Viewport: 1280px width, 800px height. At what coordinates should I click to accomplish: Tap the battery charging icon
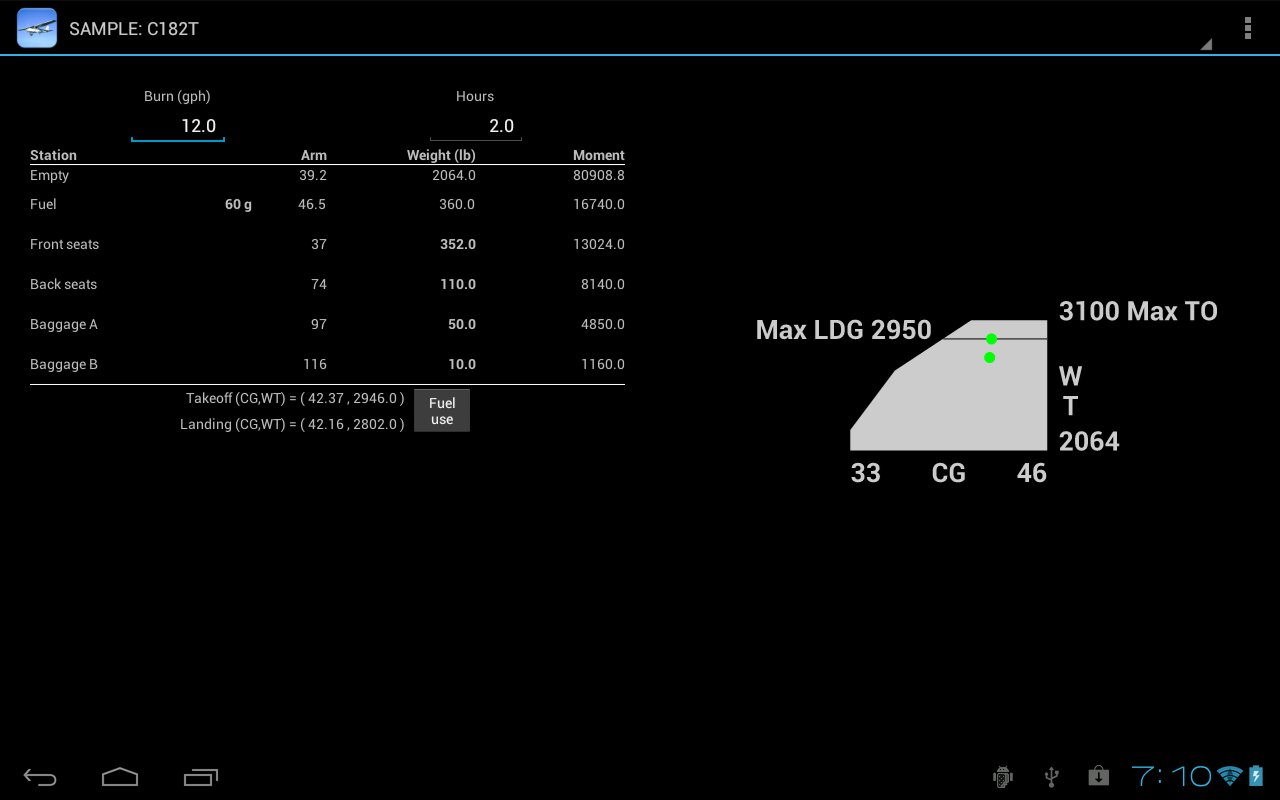pyautogui.click(x=1256, y=776)
